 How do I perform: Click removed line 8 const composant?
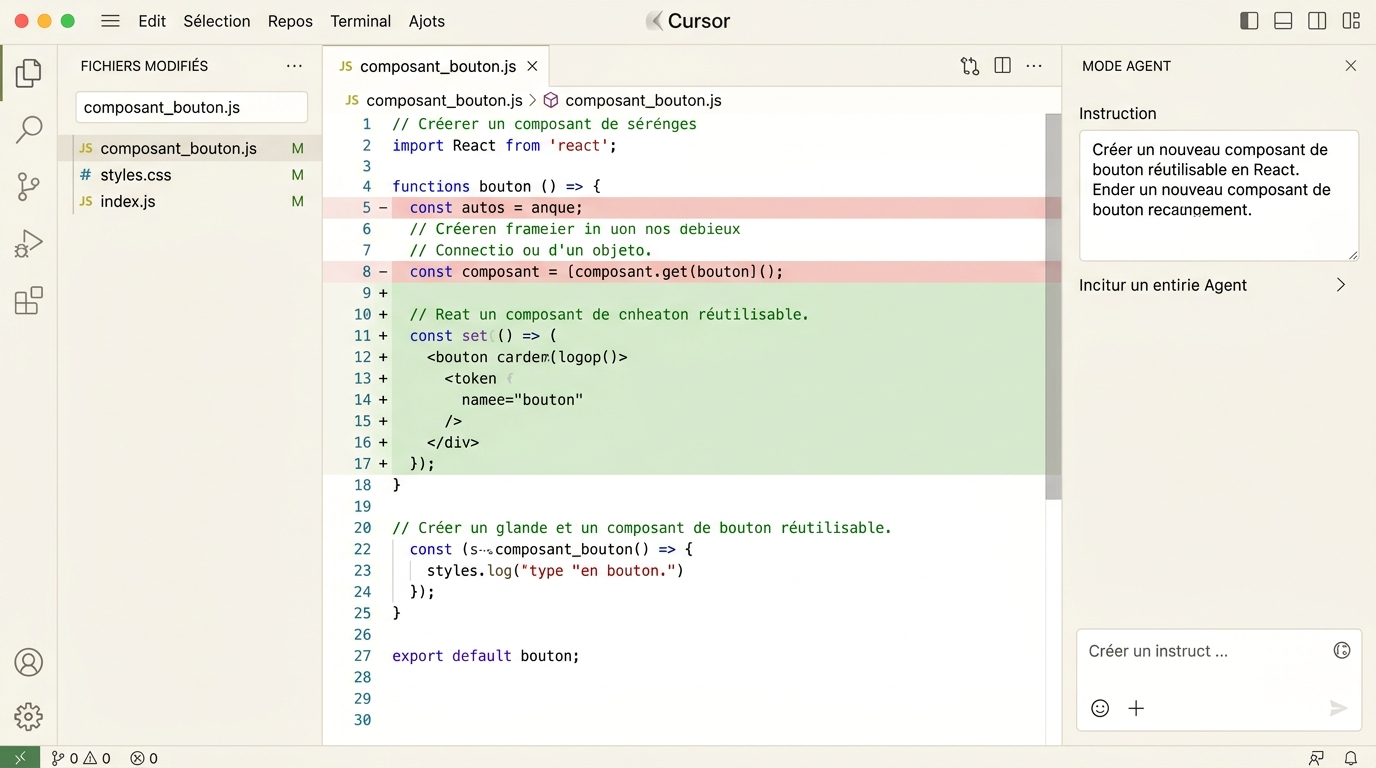pos(691,272)
